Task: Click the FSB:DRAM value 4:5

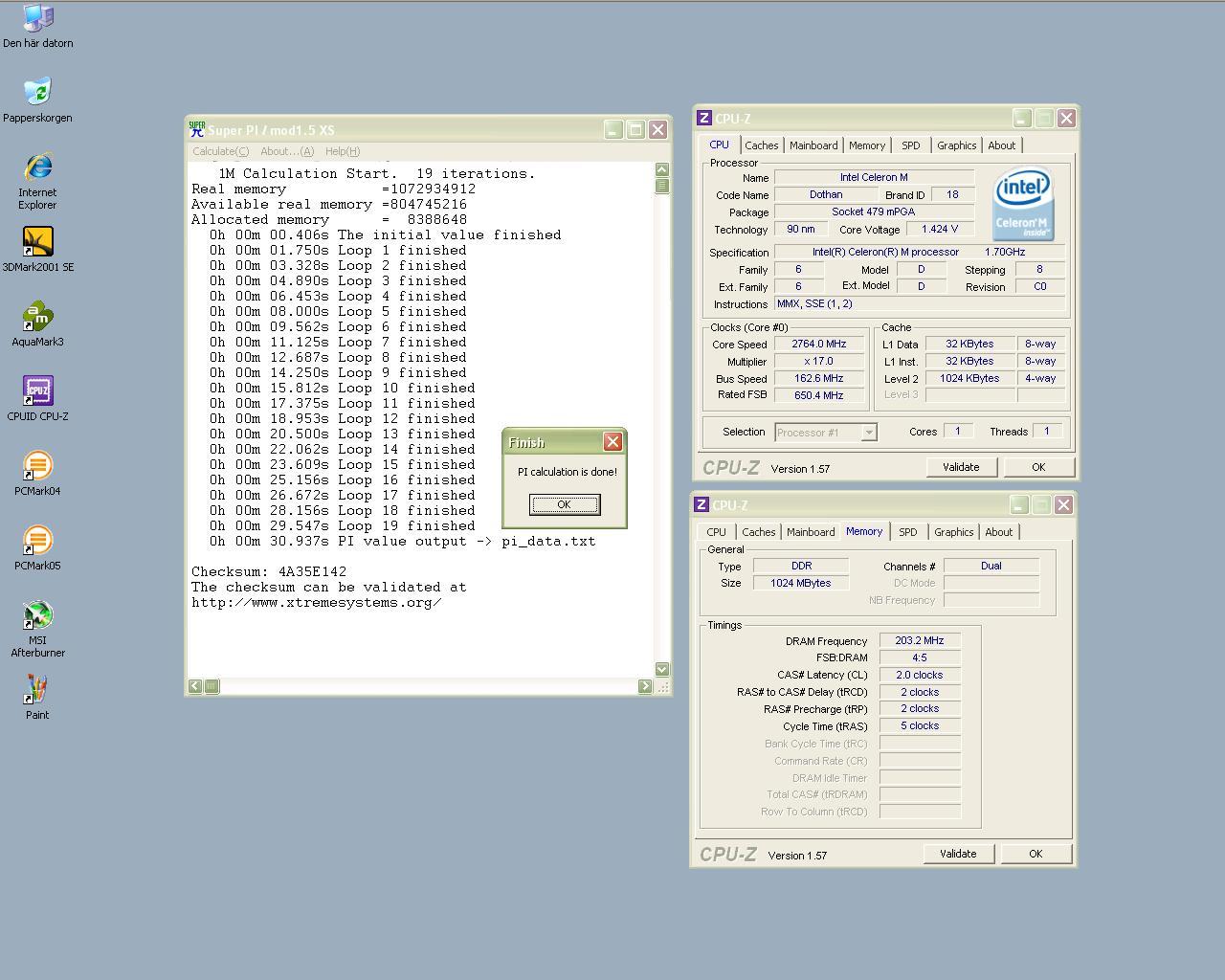Action: tap(920, 658)
